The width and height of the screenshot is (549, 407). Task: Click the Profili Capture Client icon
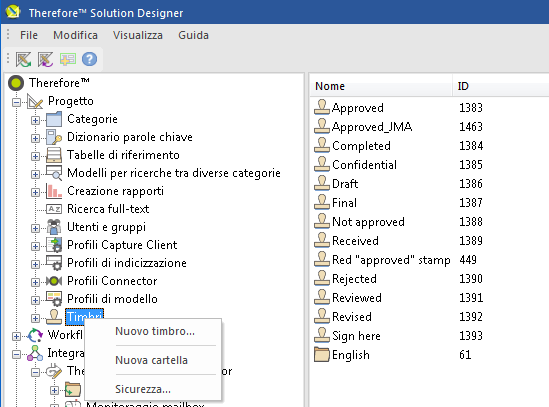point(54,245)
